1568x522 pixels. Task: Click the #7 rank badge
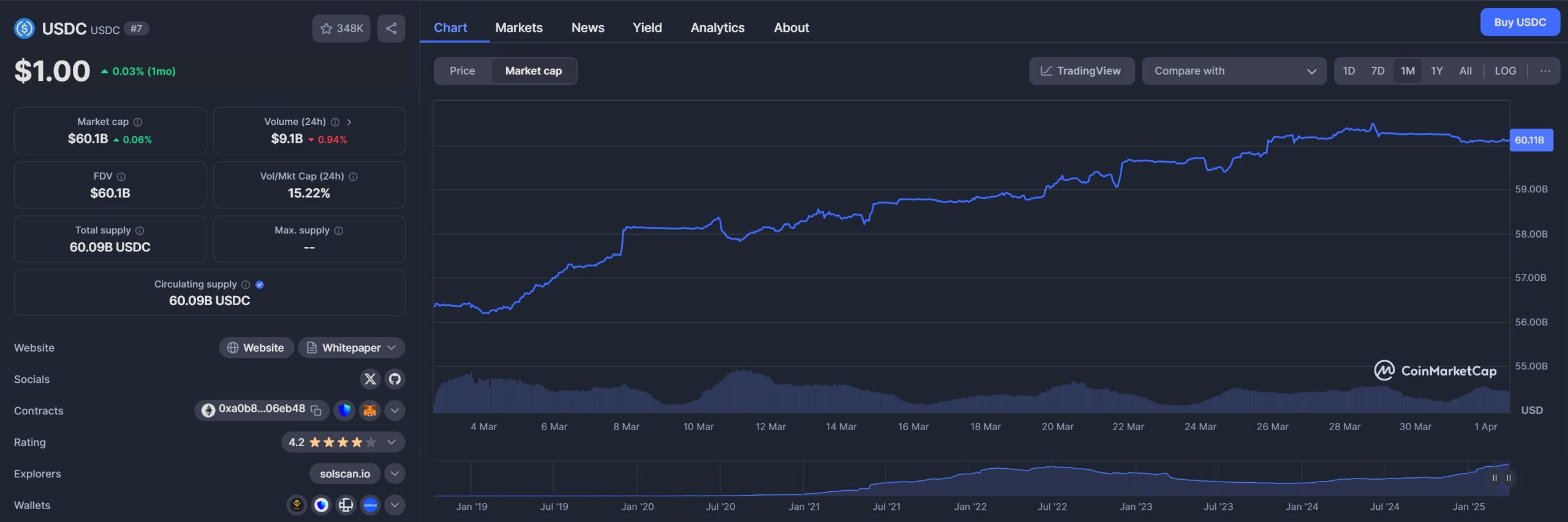pyautogui.click(x=136, y=29)
